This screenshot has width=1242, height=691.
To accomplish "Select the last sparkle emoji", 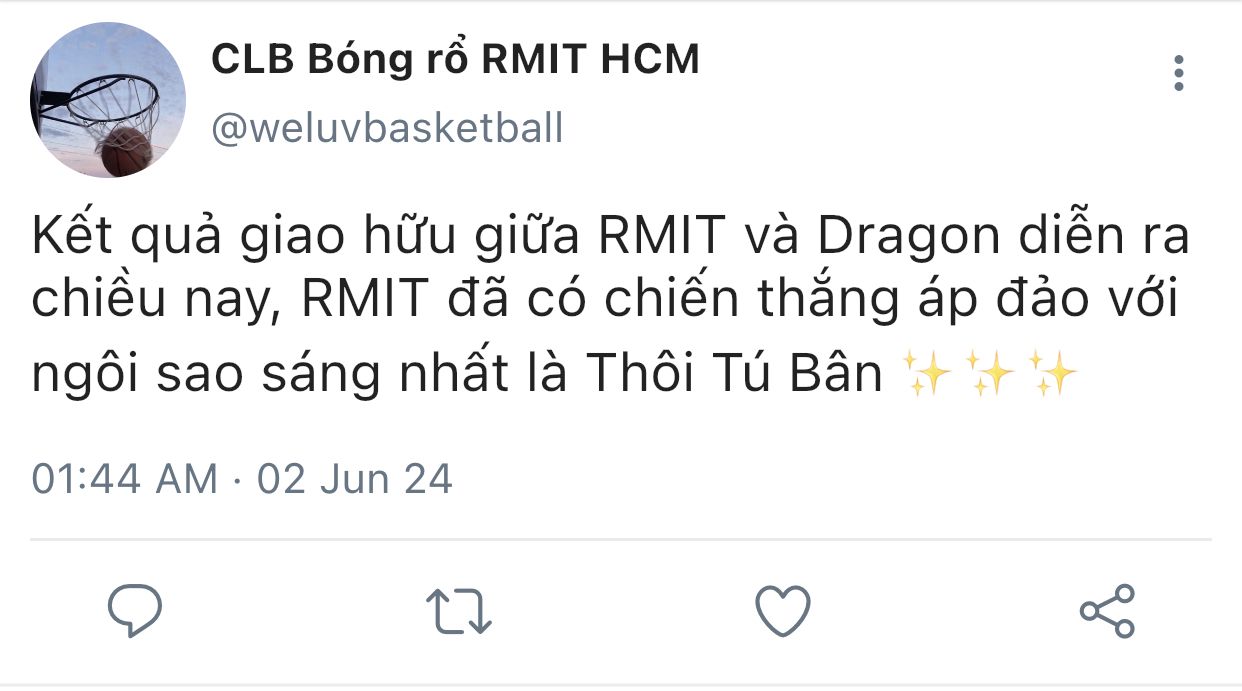I will (1053, 374).
